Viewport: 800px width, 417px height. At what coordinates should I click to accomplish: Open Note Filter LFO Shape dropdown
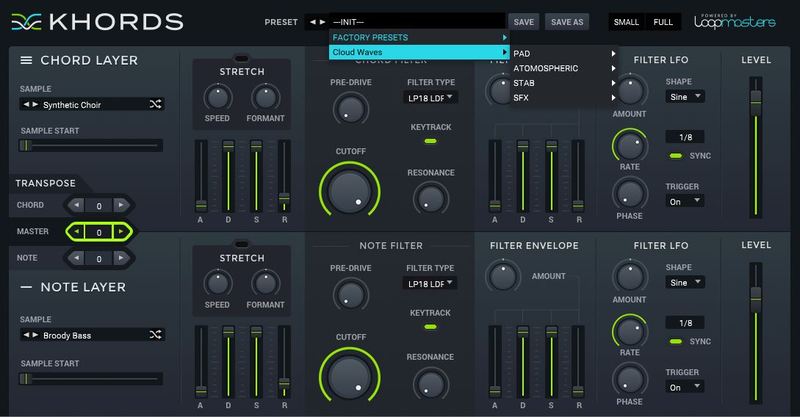click(685, 282)
